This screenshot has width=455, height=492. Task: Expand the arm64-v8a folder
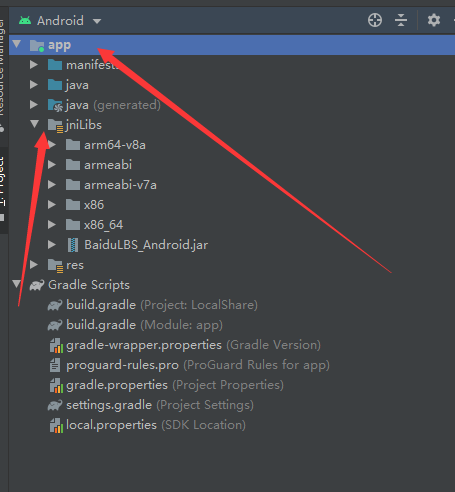(x=52, y=144)
